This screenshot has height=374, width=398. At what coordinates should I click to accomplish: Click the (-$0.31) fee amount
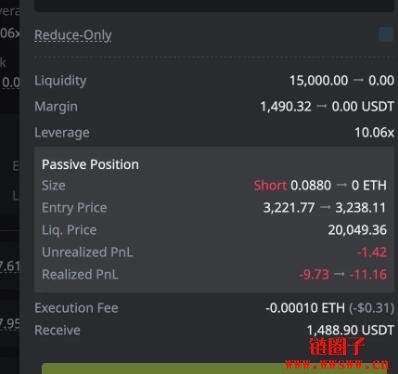[371, 308]
